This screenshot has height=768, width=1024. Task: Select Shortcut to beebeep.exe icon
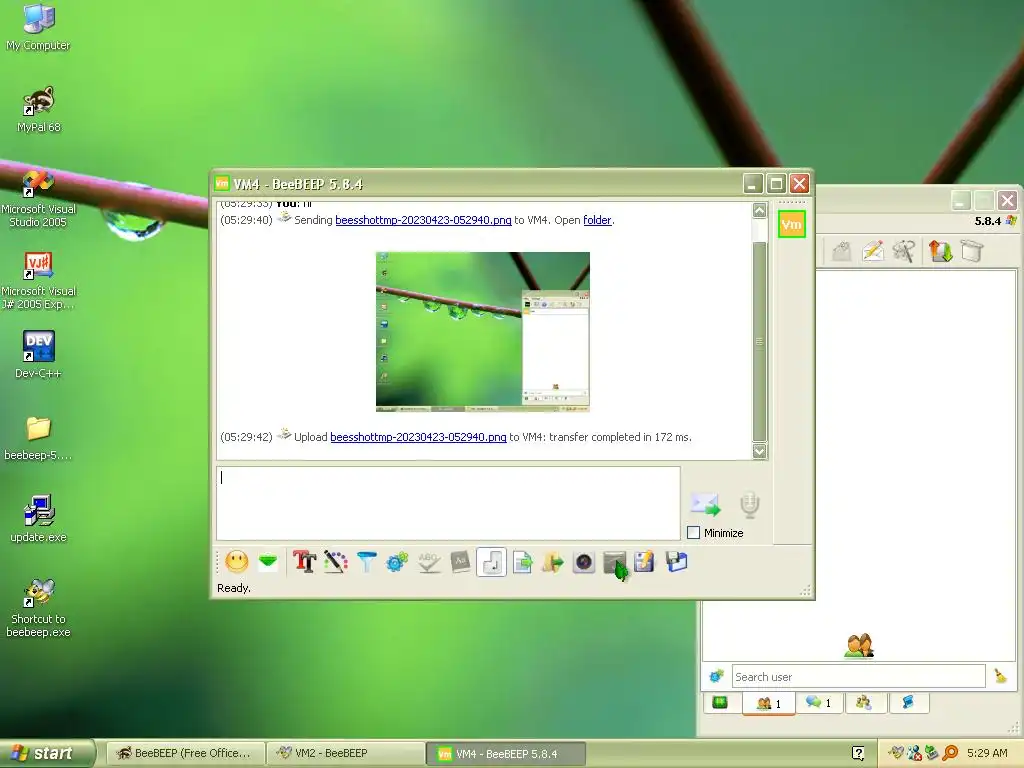pyautogui.click(x=39, y=608)
